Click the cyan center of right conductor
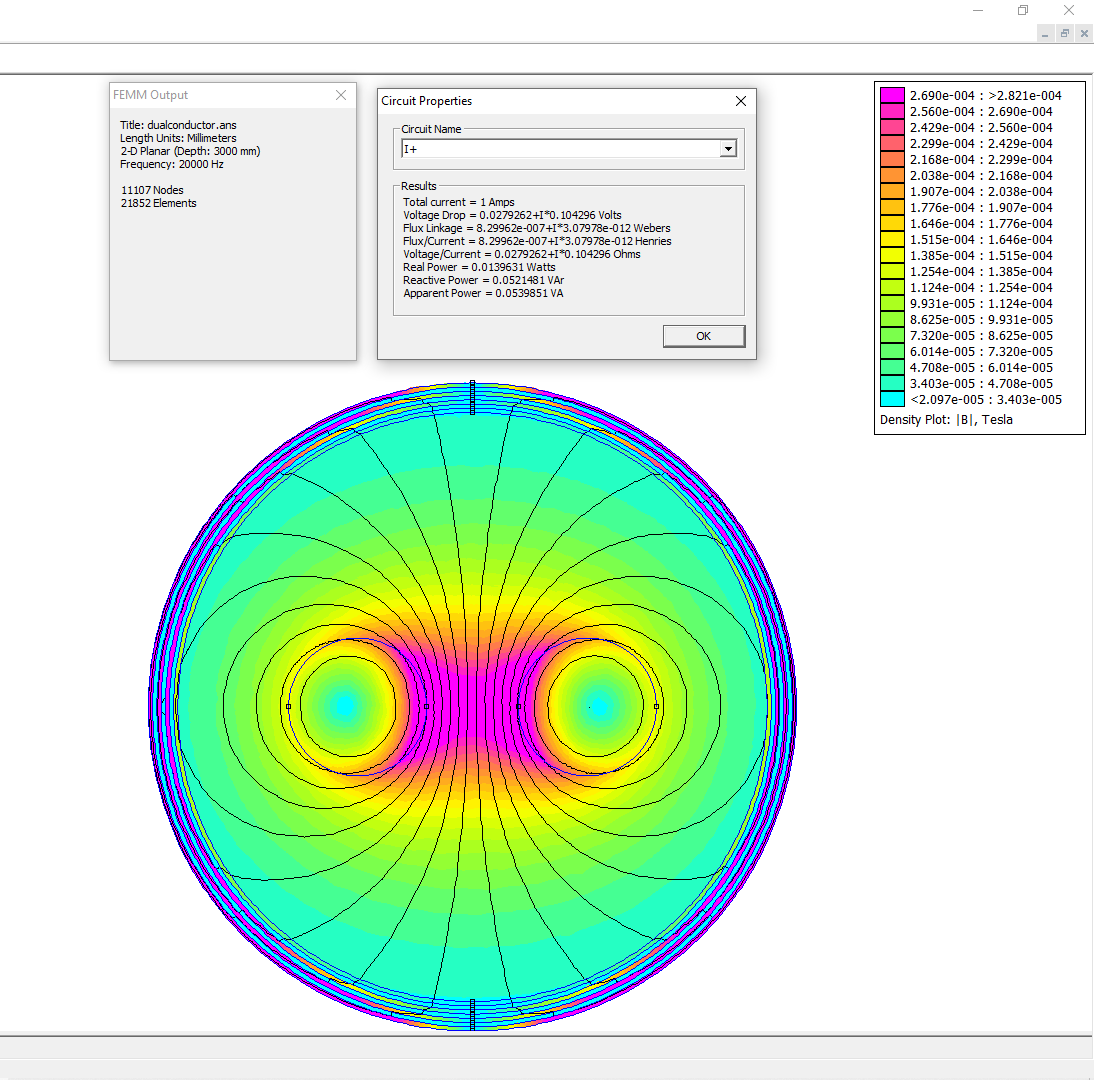Image resolution: width=1094 pixels, height=1080 pixels. tap(597, 706)
